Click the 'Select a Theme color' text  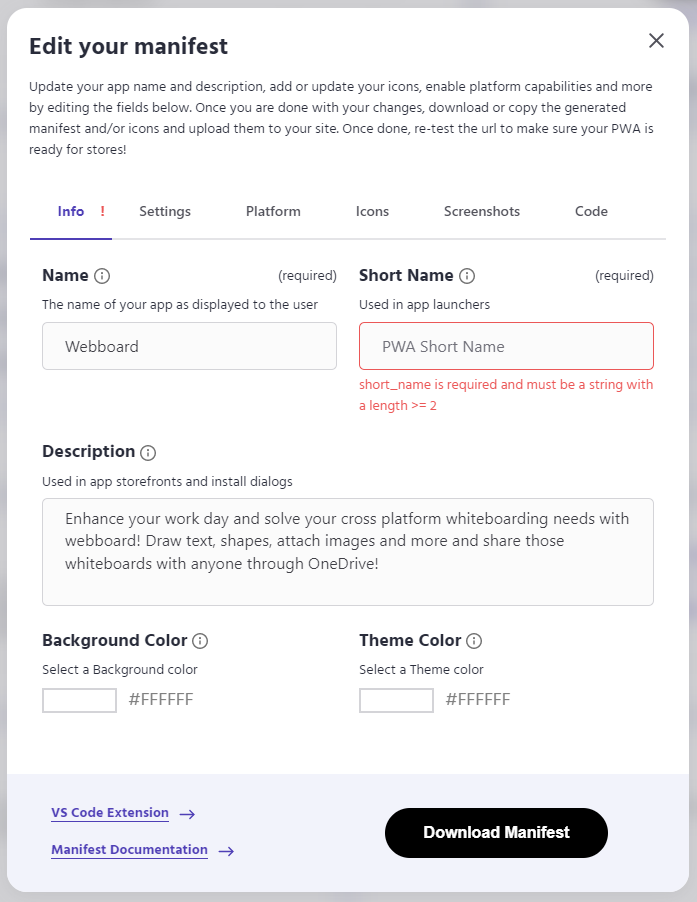(422, 670)
